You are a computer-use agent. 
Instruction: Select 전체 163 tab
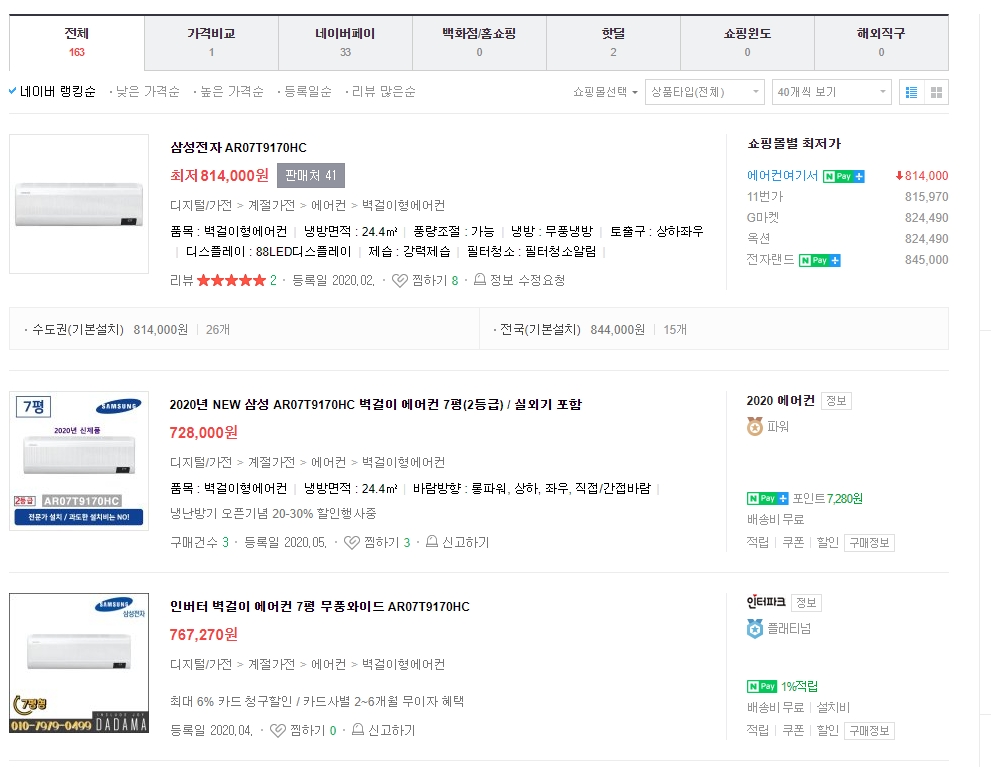click(76, 42)
